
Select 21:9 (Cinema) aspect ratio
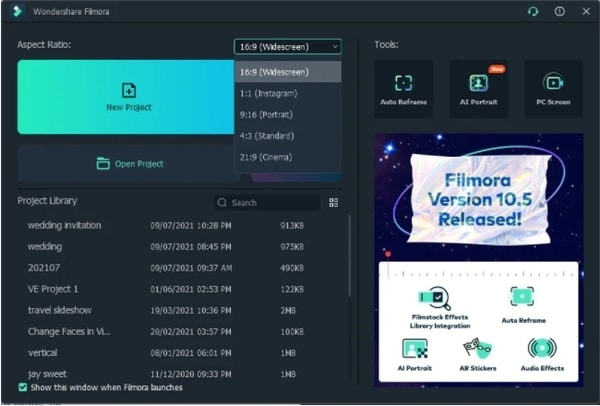click(x=288, y=157)
